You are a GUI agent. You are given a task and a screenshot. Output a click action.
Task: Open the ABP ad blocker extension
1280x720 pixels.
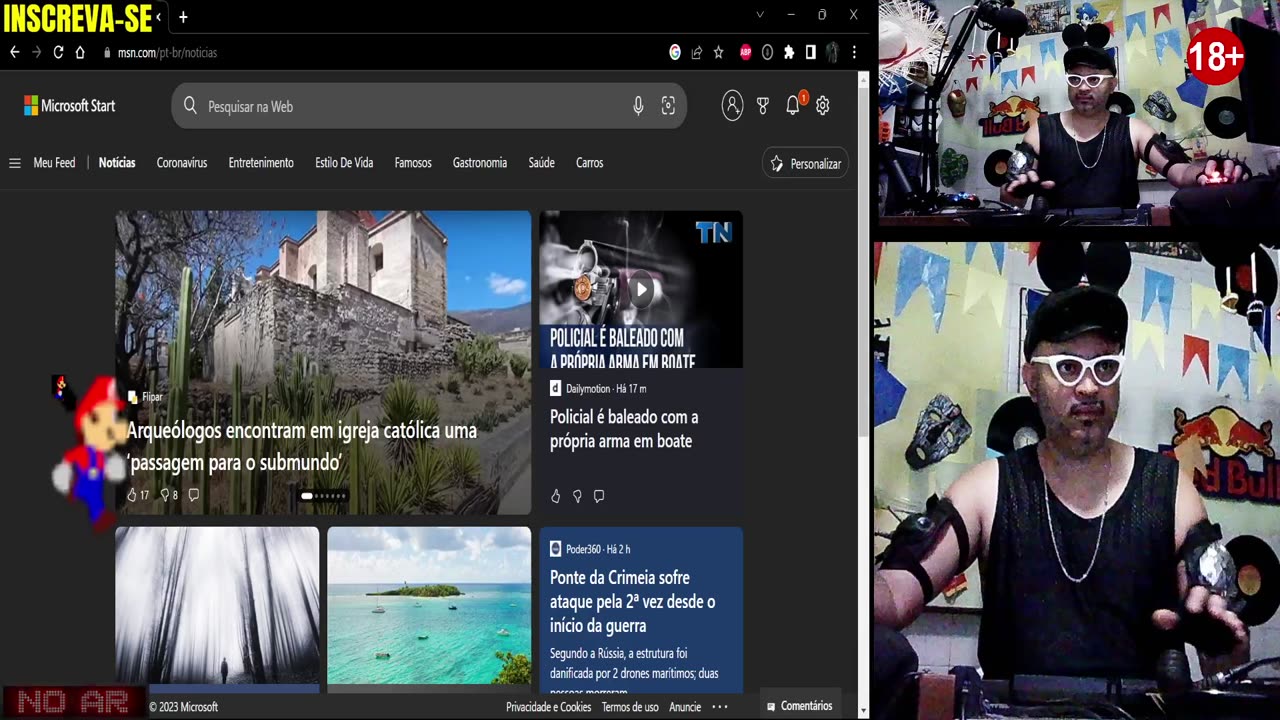(745, 52)
